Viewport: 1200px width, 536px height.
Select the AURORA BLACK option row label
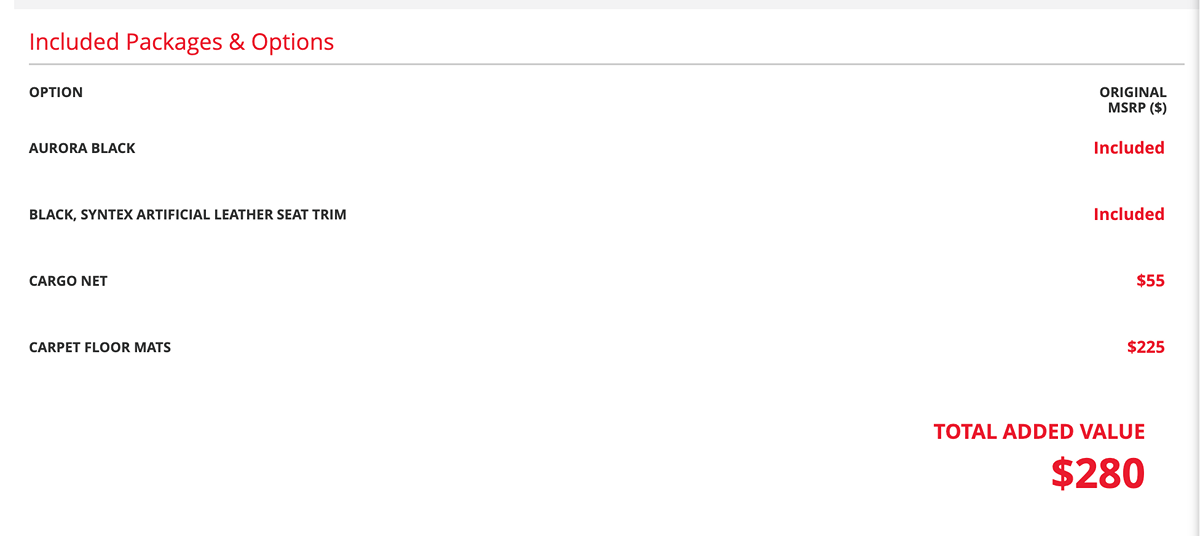pos(82,148)
